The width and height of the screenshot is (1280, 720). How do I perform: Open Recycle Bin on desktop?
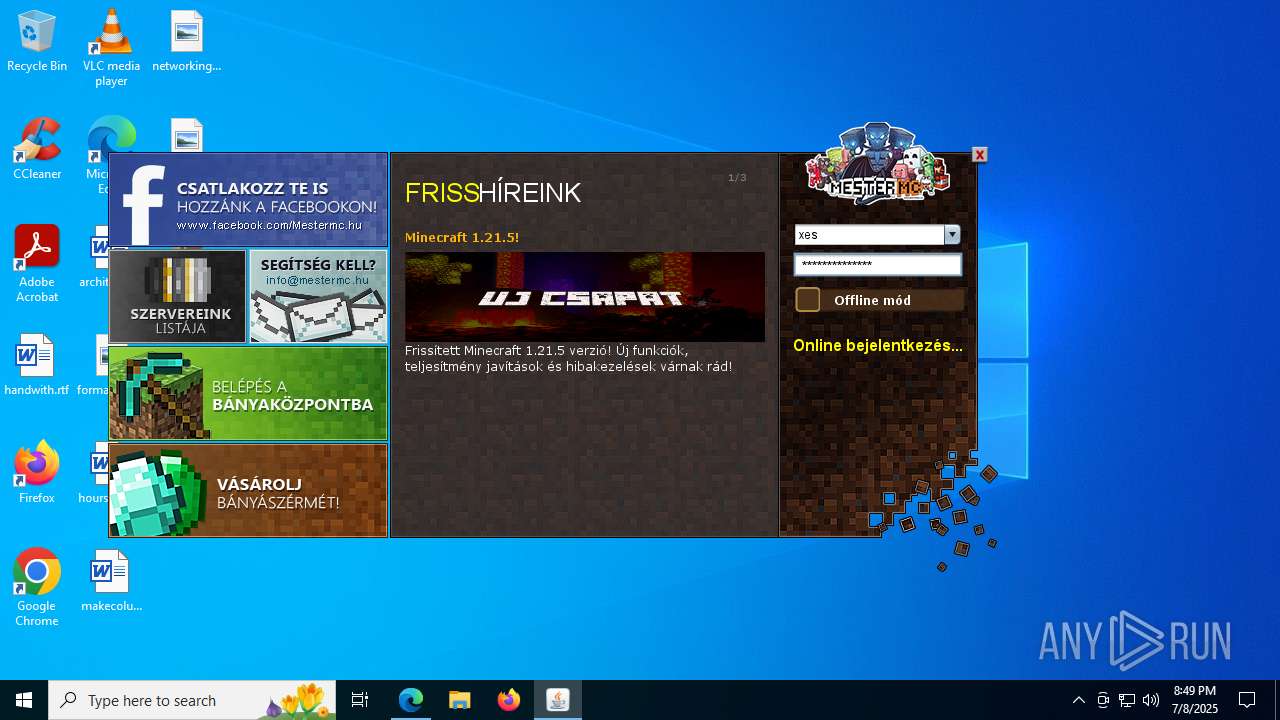coord(37,42)
